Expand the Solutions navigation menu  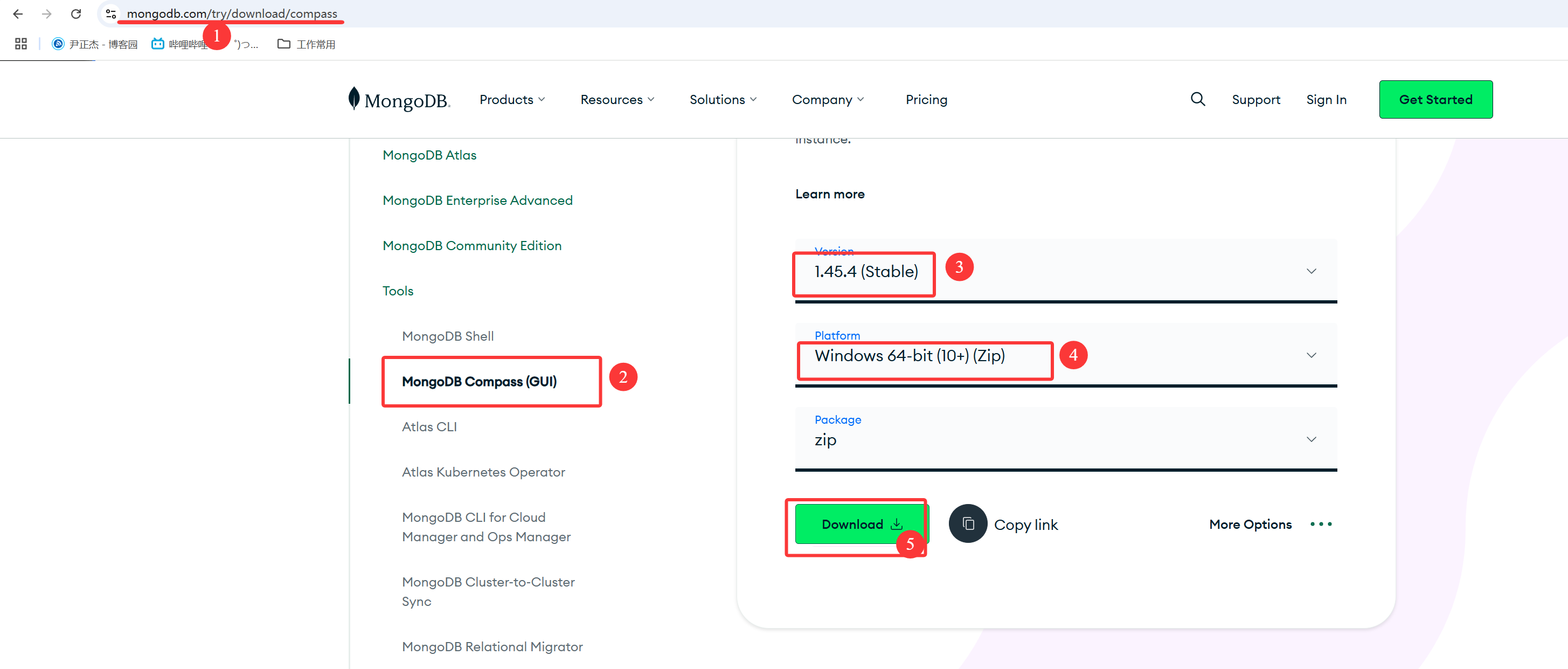tap(723, 99)
